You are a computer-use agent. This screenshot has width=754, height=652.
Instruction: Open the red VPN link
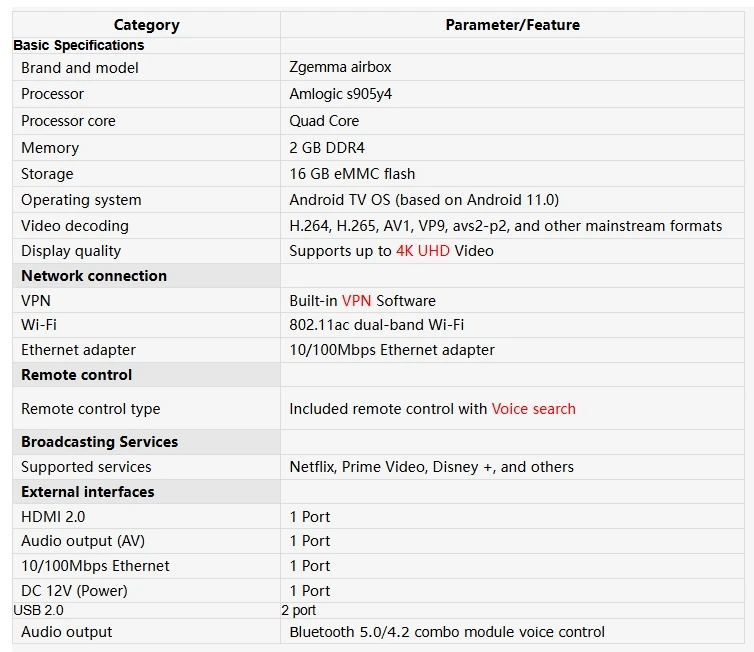pyautogui.click(x=356, y=300)
